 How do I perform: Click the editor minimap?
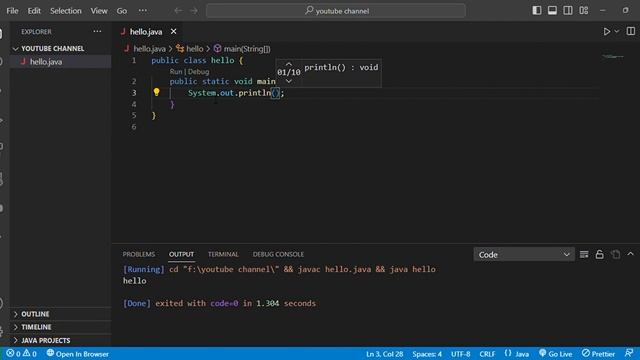pyautogui.click(x=612, y=57)
